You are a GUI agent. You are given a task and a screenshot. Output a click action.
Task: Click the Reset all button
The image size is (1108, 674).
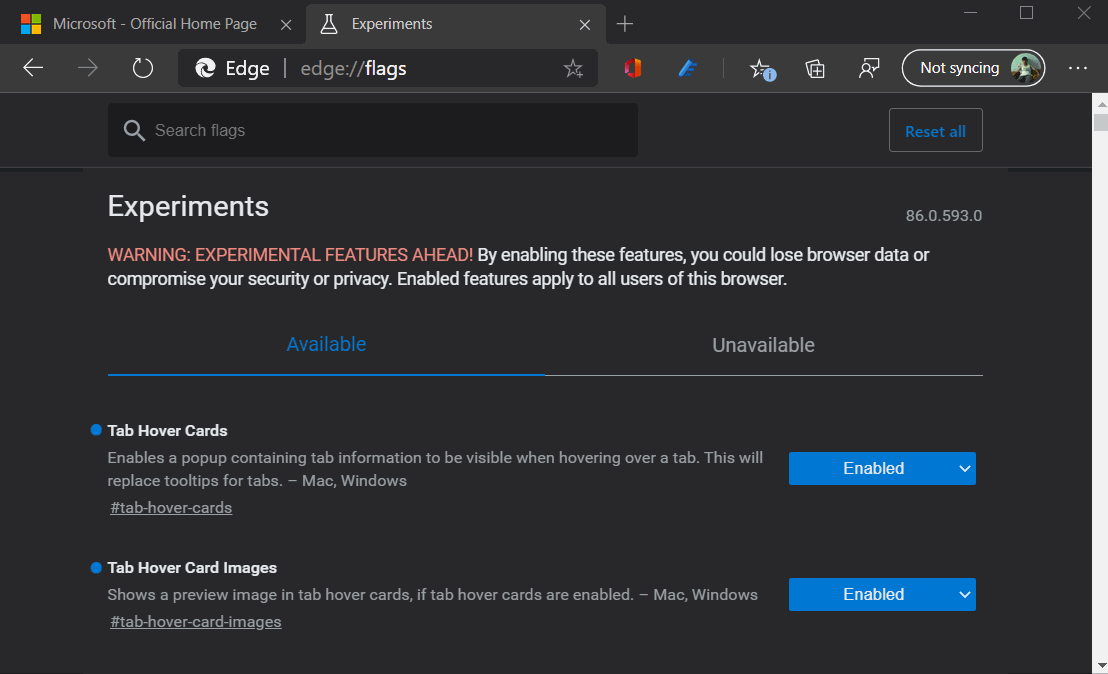(x=936, y=131)
